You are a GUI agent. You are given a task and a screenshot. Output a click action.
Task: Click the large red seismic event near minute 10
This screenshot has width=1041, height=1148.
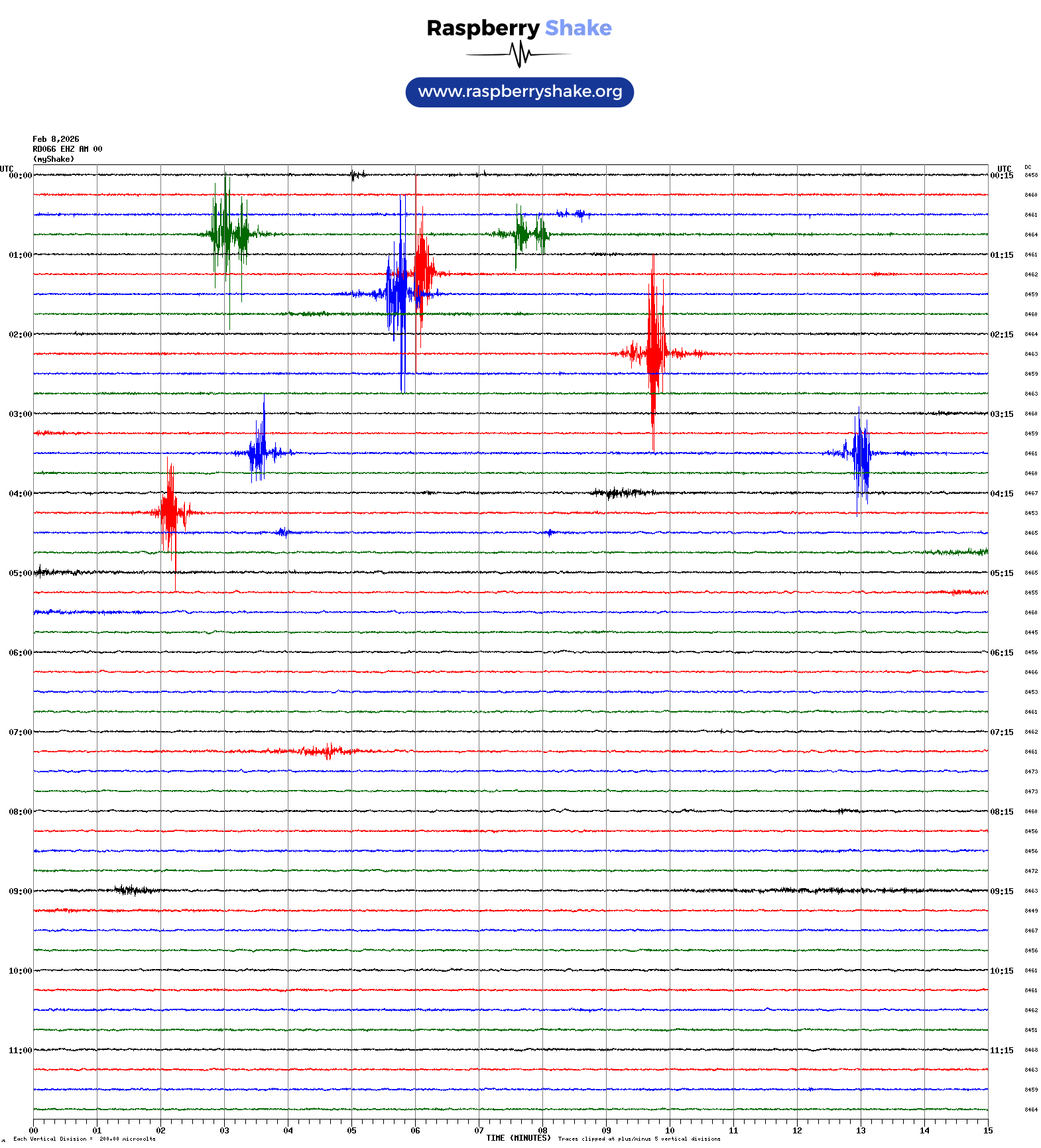654,353
